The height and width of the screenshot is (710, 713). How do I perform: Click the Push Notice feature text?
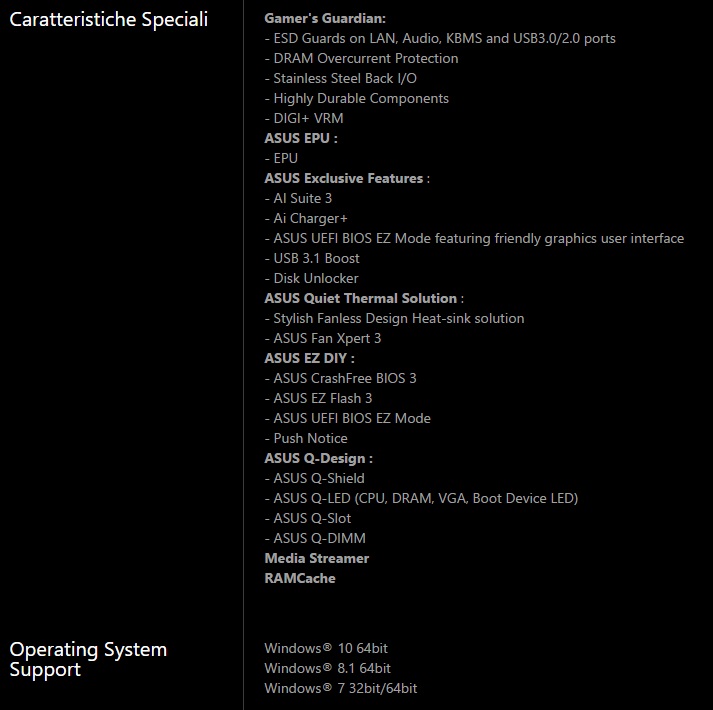click(306, 438)
